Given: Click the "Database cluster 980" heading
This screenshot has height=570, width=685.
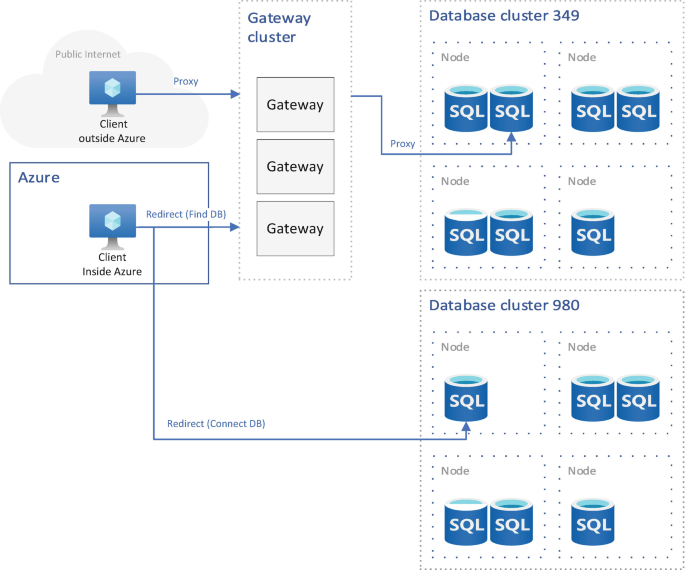Looking at the screenshot, I should (504, 305).
